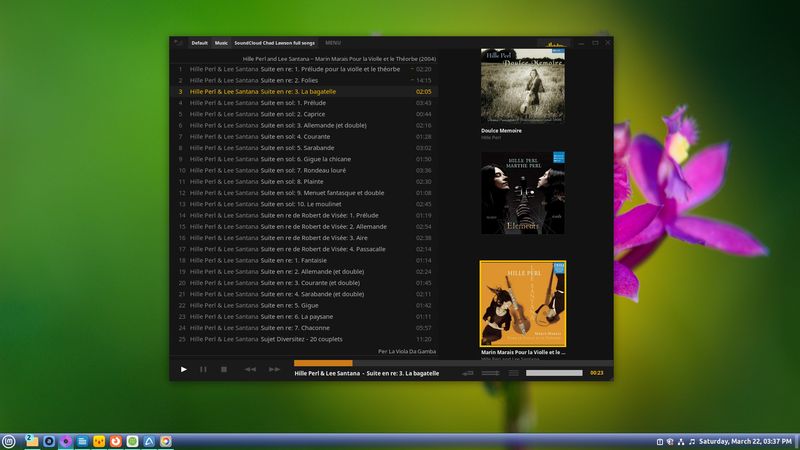The image size is (800, 450).
Task: Select track 14 Robert de Visée: Prélude
Action: (305, 215)
